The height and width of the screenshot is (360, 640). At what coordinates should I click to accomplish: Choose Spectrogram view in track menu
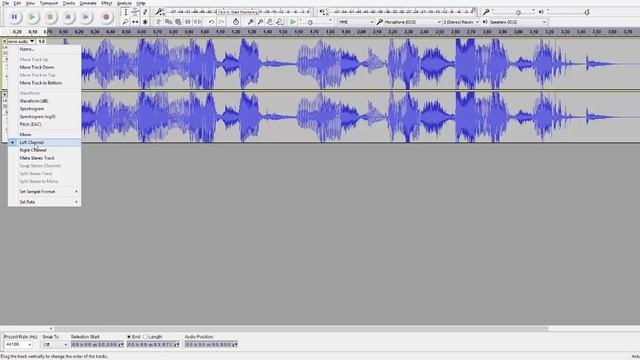tap(44, 109)
